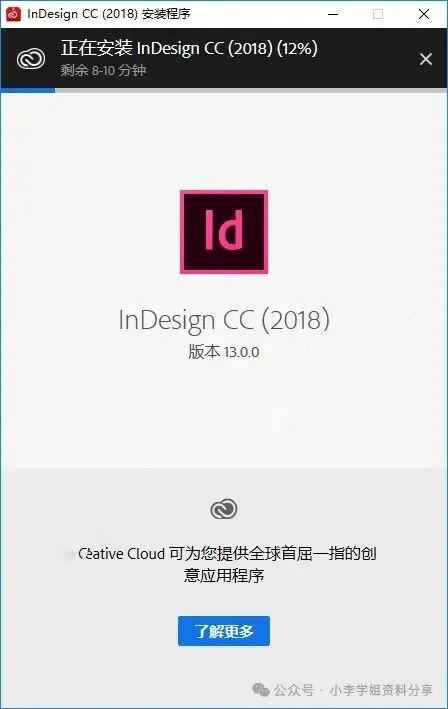
Task: Click the 版本 13.0.0 version label
Action: tap(224, 352)
